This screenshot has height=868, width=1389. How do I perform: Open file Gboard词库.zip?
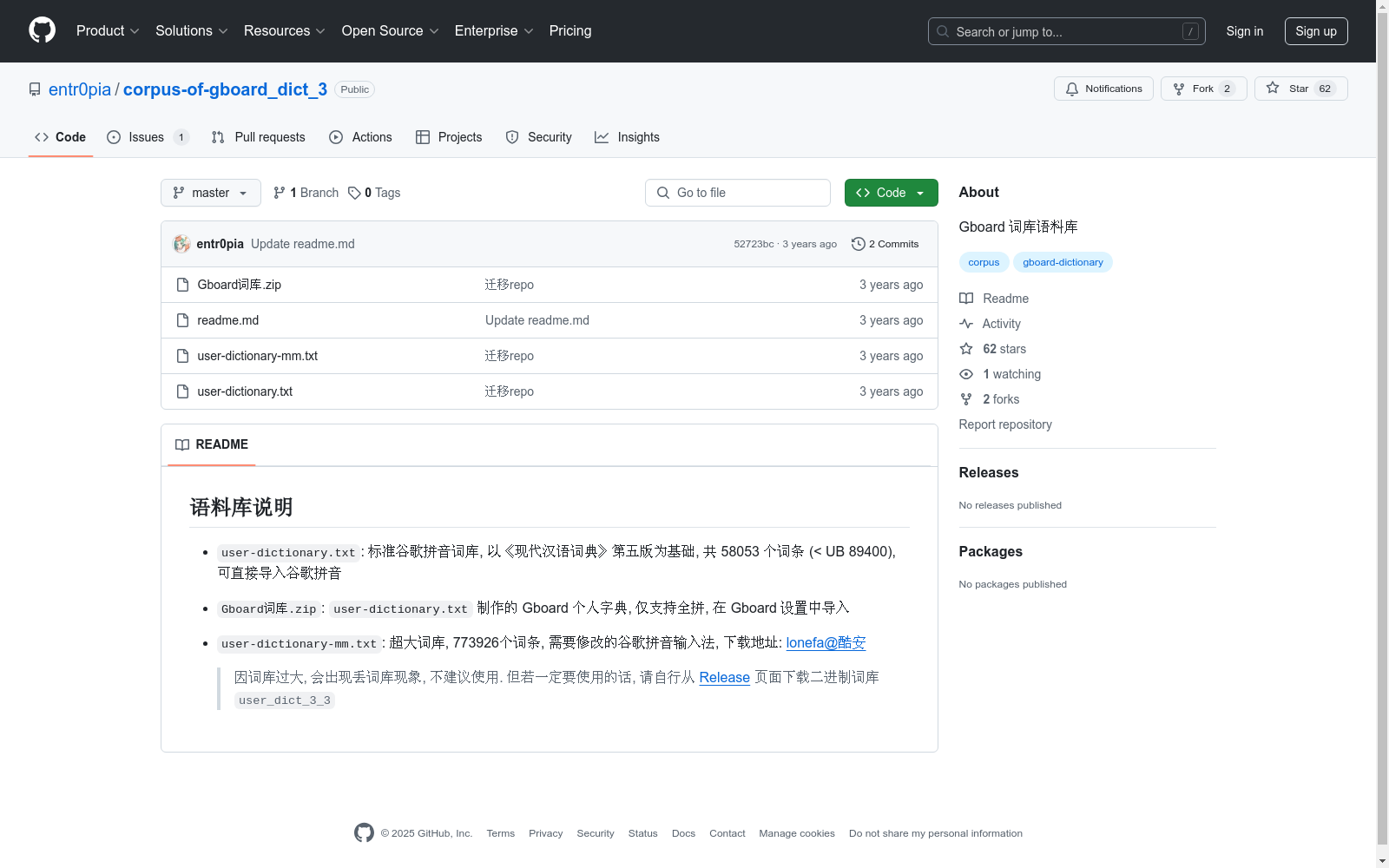(240, 285)
